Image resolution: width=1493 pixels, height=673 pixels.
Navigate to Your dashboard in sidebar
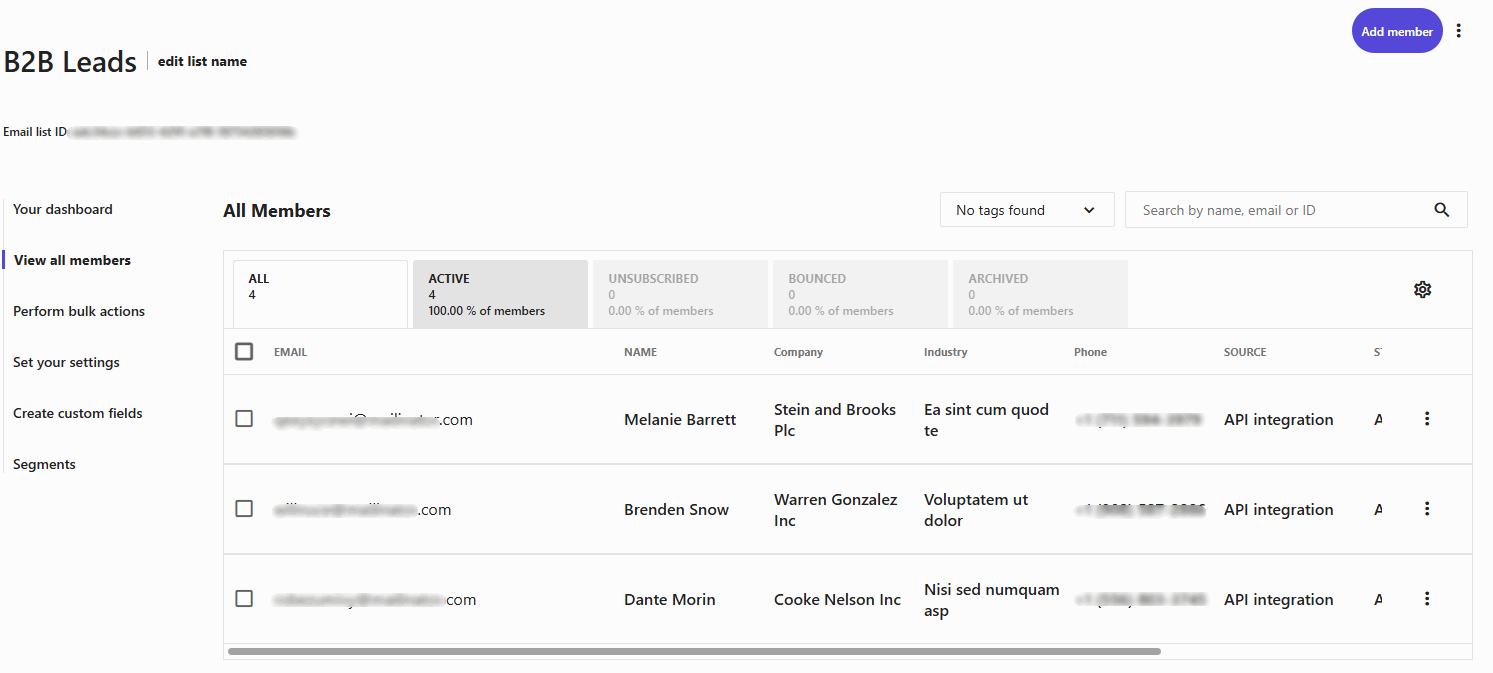click(x=62, y=209)
